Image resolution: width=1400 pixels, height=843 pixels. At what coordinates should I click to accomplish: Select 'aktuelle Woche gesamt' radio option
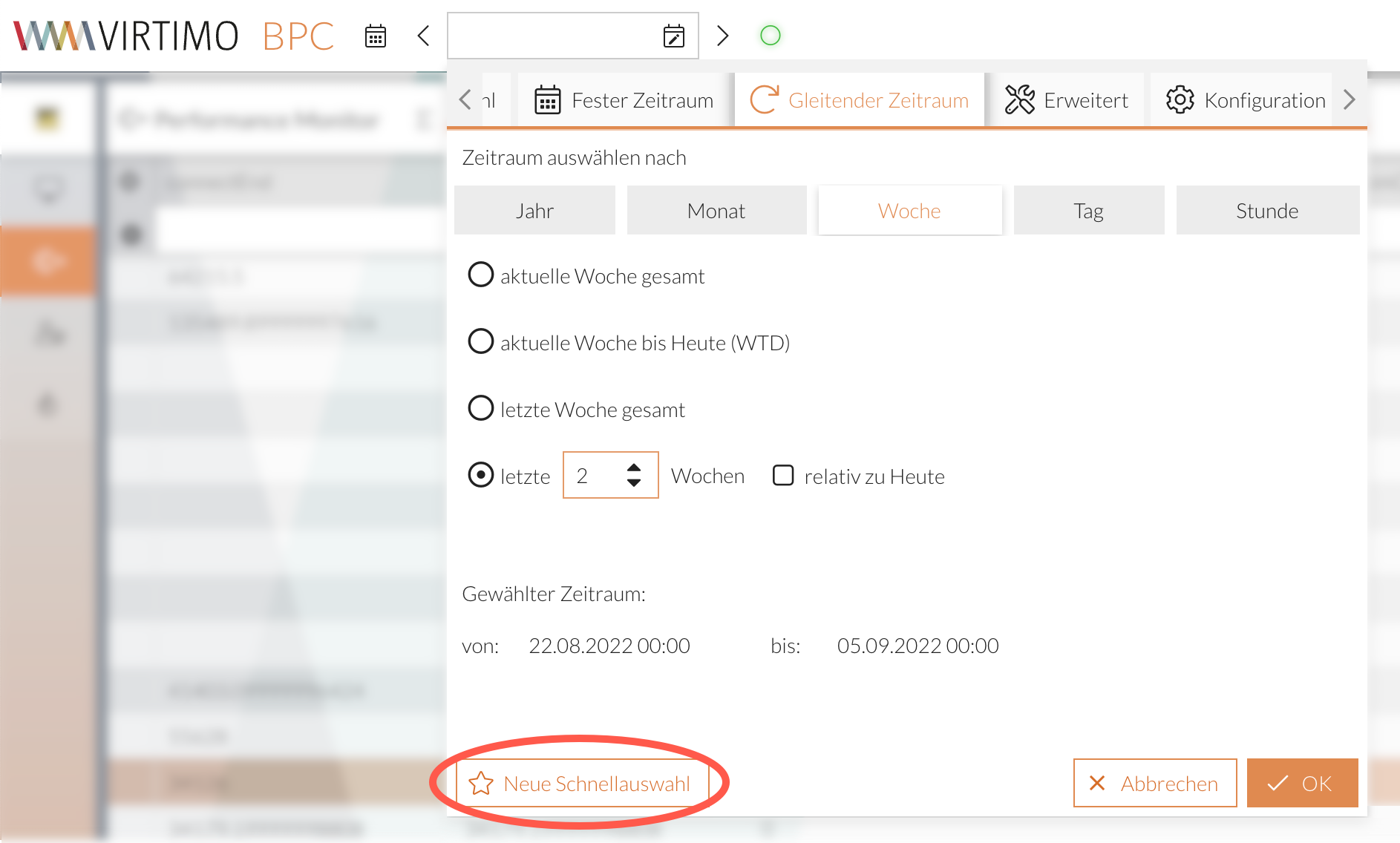481,275
